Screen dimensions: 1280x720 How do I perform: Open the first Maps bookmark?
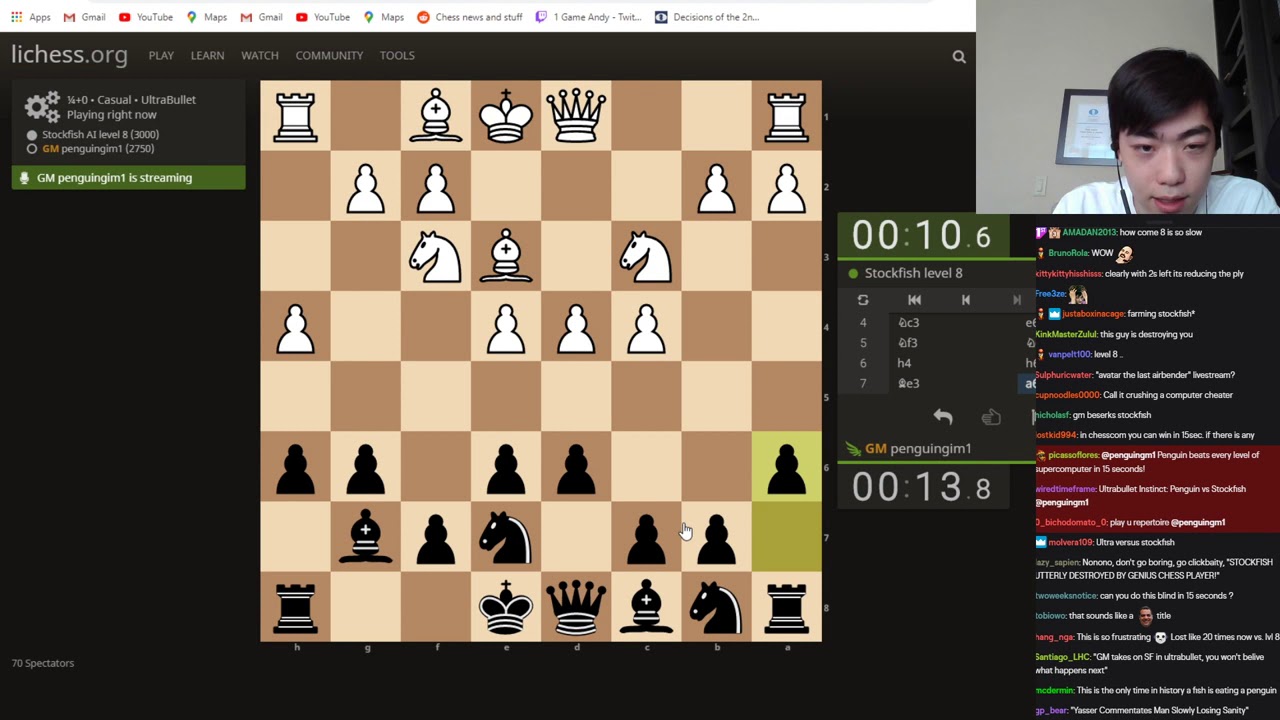pyautogui.click(x=206, y=17)
